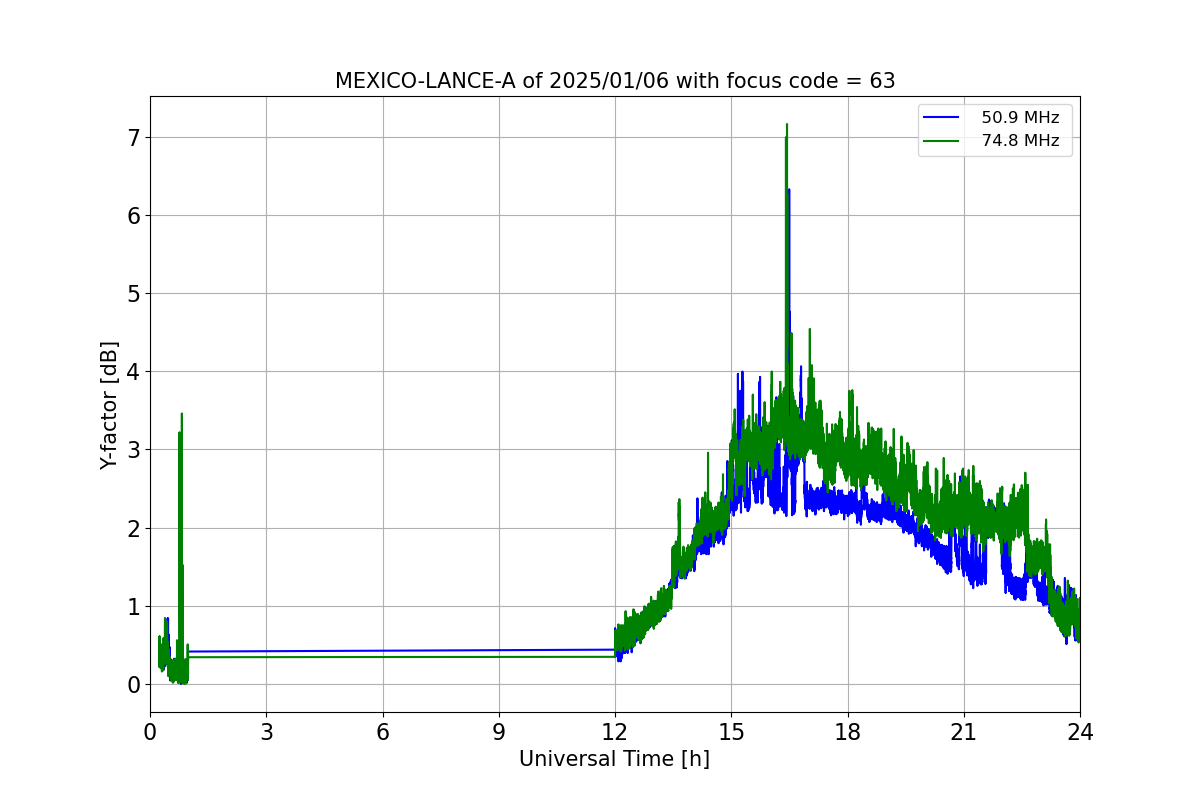Click x-axis tick label 9
Screen dimensions: 1200x800
point(499,732)
